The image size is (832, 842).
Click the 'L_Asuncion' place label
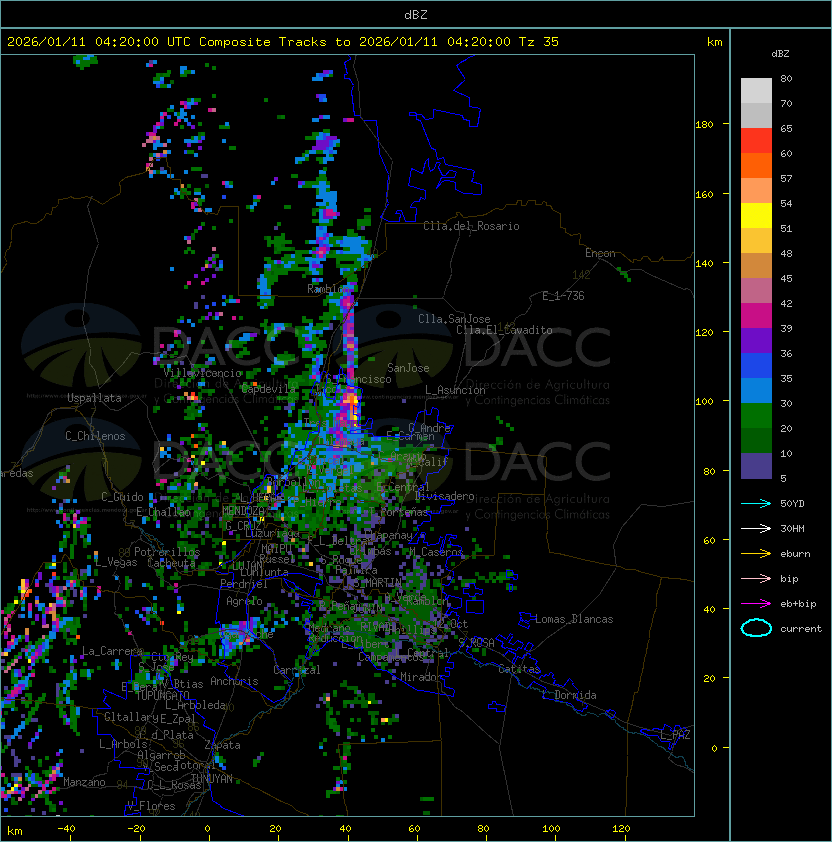[455, 390]
